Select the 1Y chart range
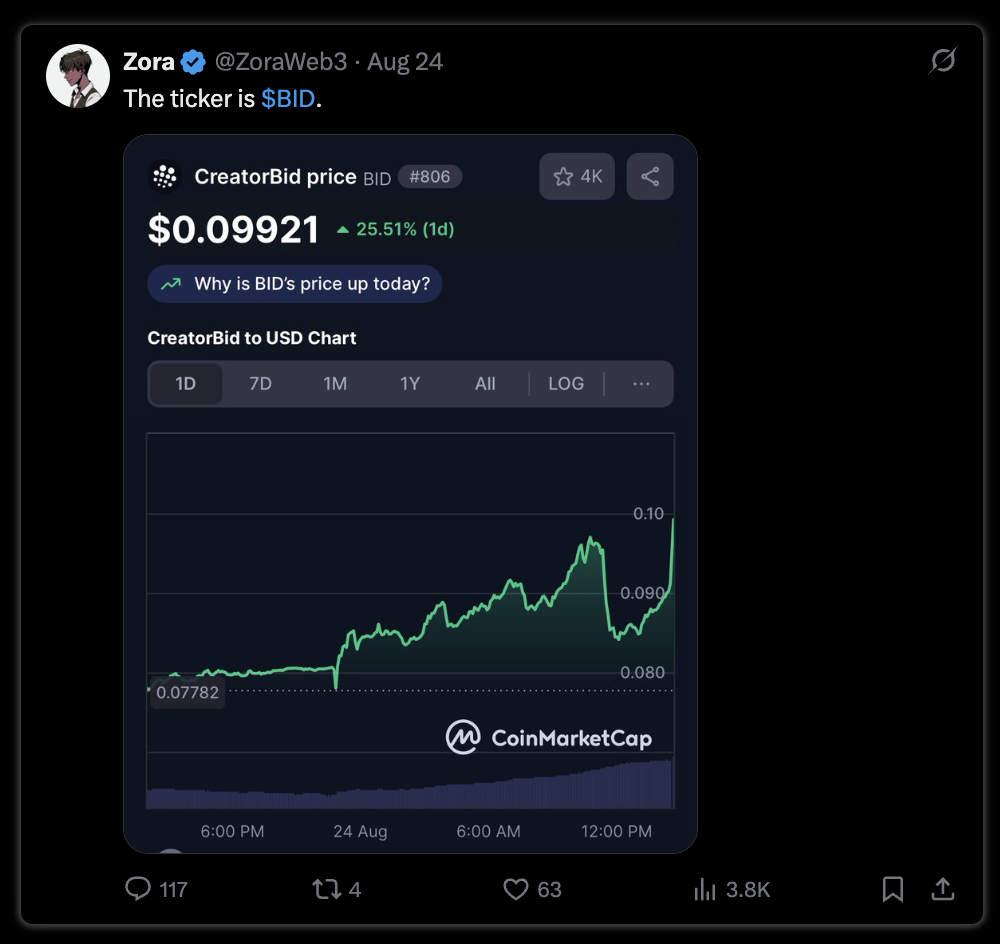This screenshot has height=944, width=1000. point(410,384)
